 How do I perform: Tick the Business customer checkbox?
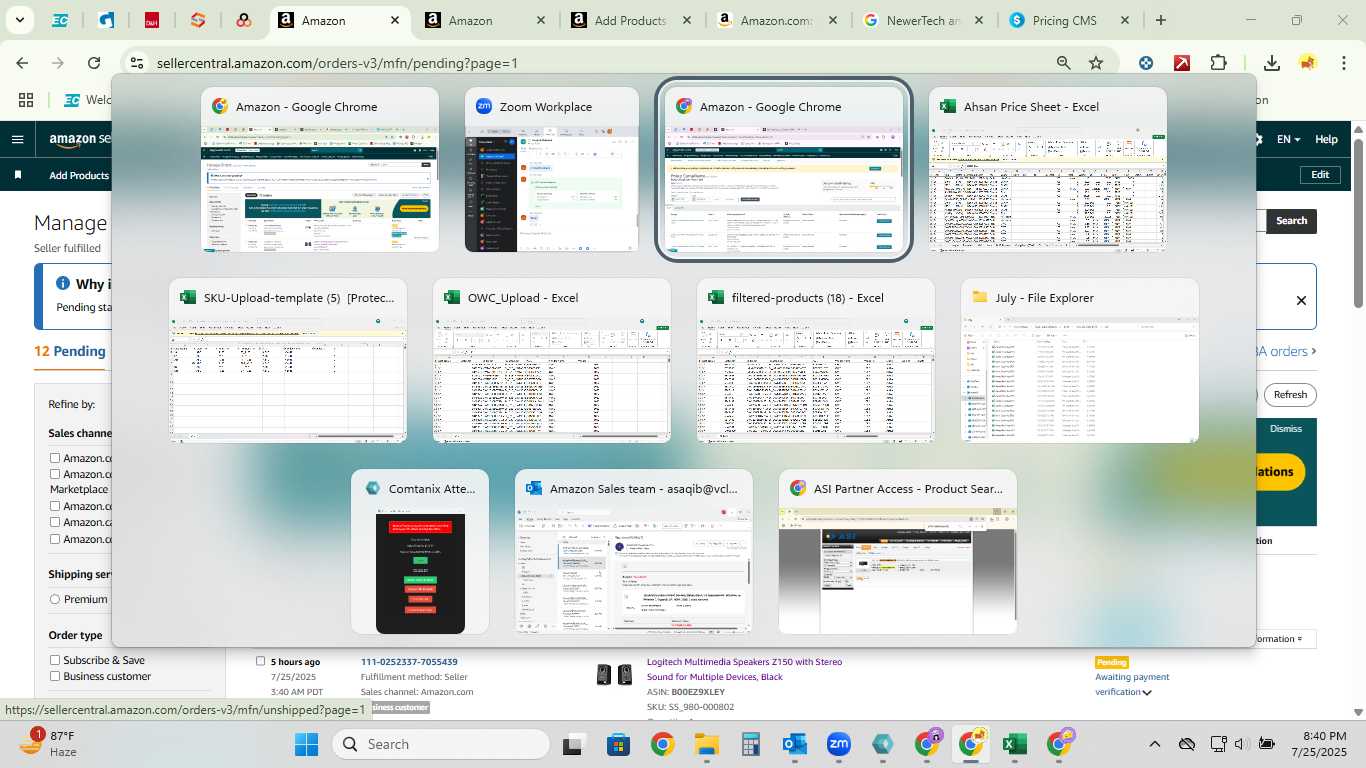tap(55, 676)
